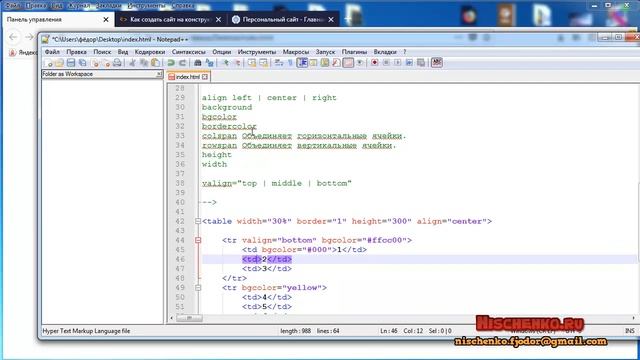Open the user-defined language icon
Screen dimensions: 640x360
point(313,63)
